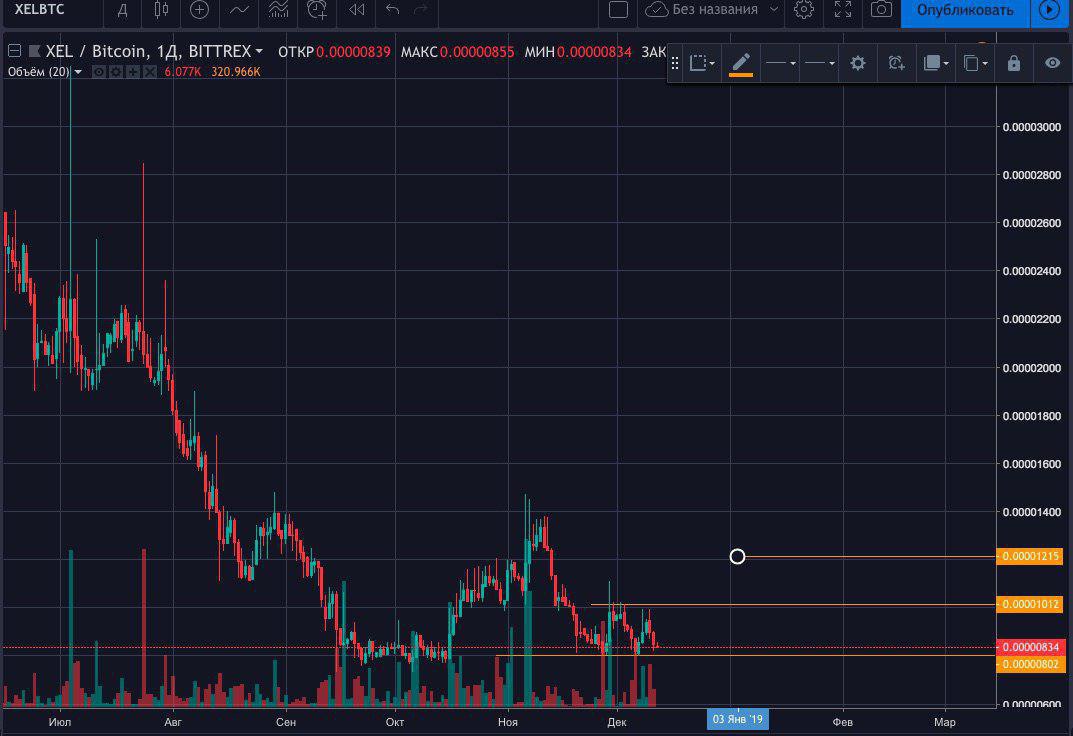This screenshot has width=1073, height=736.
Task: Click the volume value 320.966K
Action: (x=235, y=72)
